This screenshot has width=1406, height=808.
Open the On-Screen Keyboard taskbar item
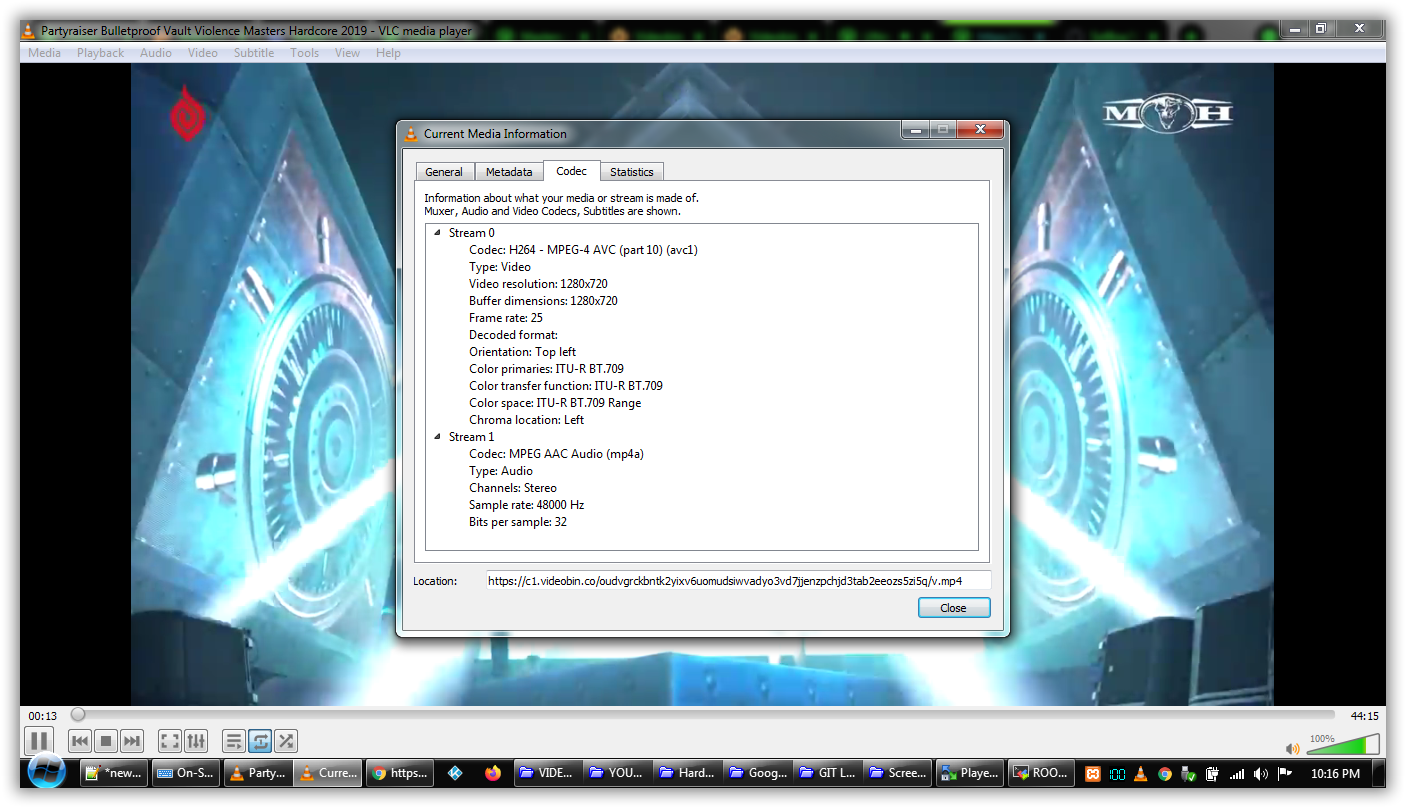(x=186, y=773)
